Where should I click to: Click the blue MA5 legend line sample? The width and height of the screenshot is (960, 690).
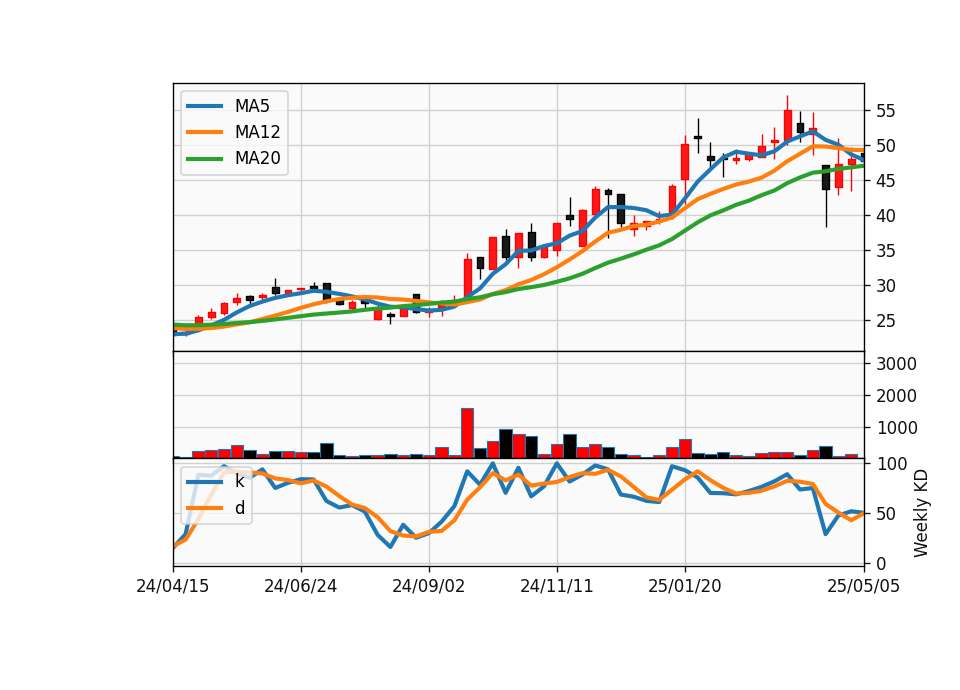click(204, 106)
